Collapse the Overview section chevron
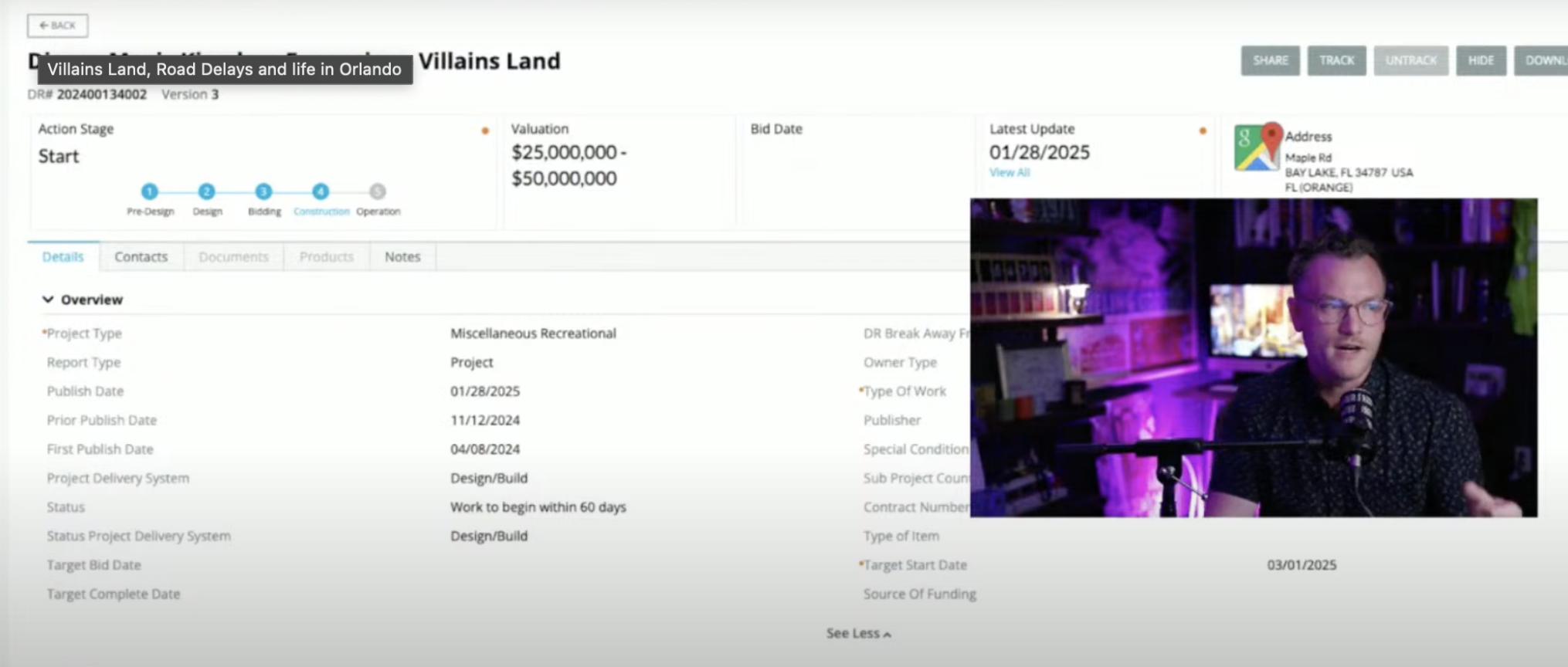1568x667 pixels. point(48,300)
